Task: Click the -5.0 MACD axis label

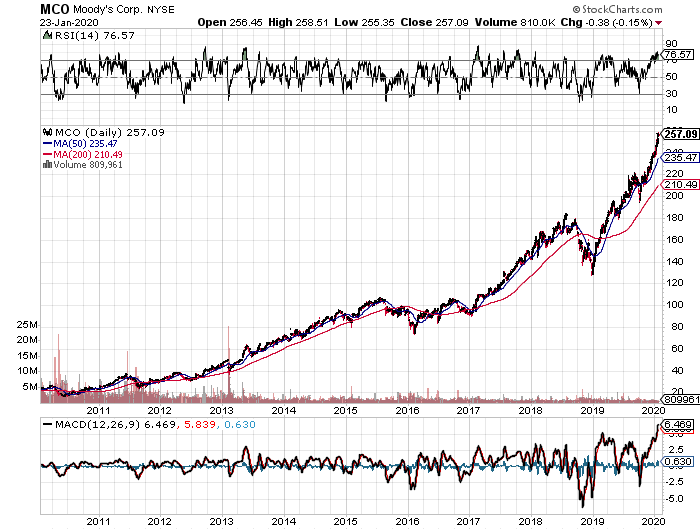Action: pyautogui.click(x=675, y=498)
